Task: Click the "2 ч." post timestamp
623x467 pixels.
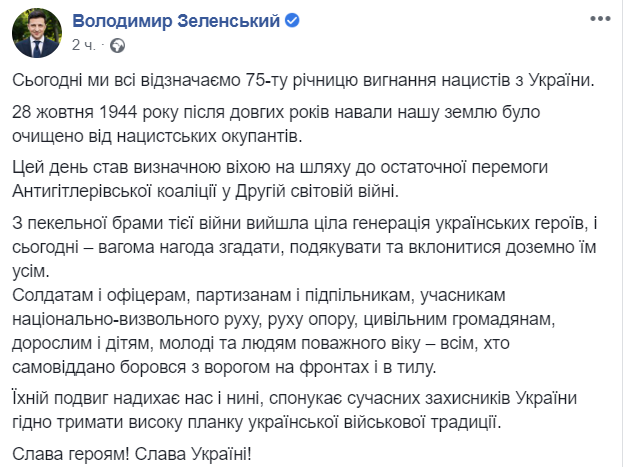Action: tap(84, 45)
